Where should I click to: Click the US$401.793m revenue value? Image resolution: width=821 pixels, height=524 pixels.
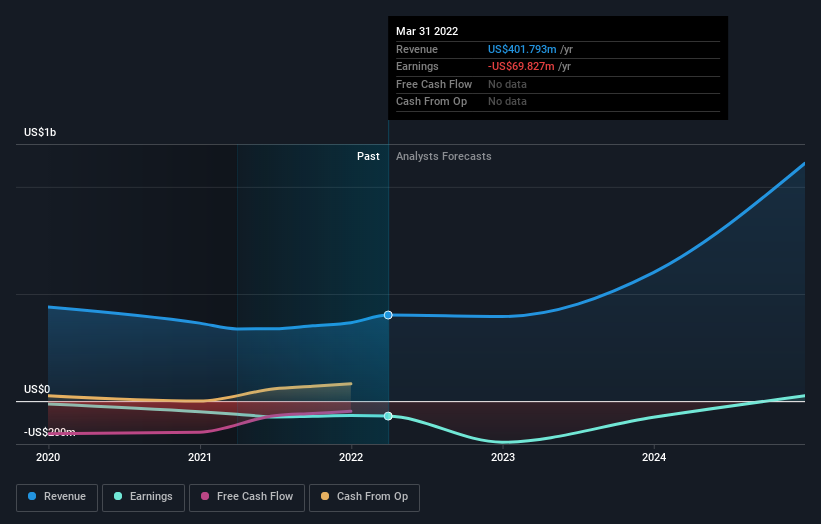pos(522,49)
